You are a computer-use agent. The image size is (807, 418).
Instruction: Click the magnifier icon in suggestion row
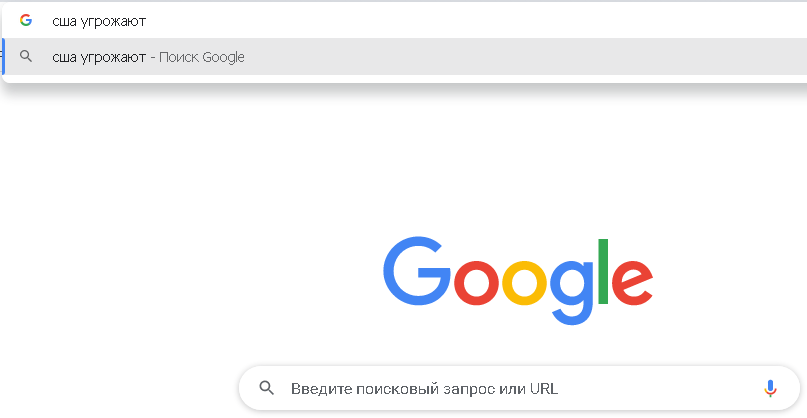[x=26, y=57]
